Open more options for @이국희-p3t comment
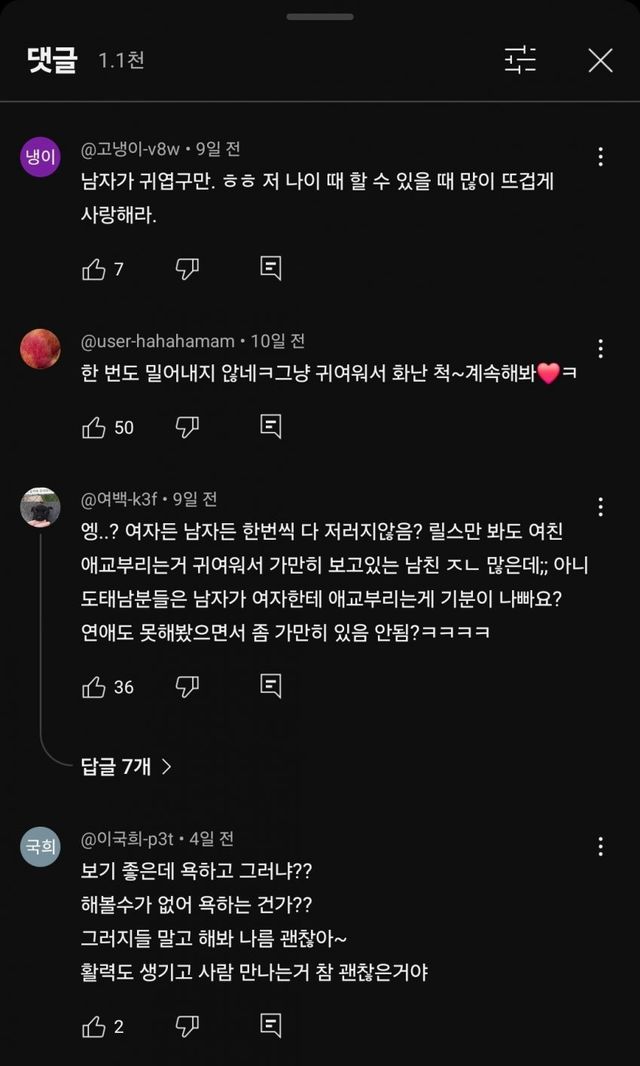 coord(600,847)
